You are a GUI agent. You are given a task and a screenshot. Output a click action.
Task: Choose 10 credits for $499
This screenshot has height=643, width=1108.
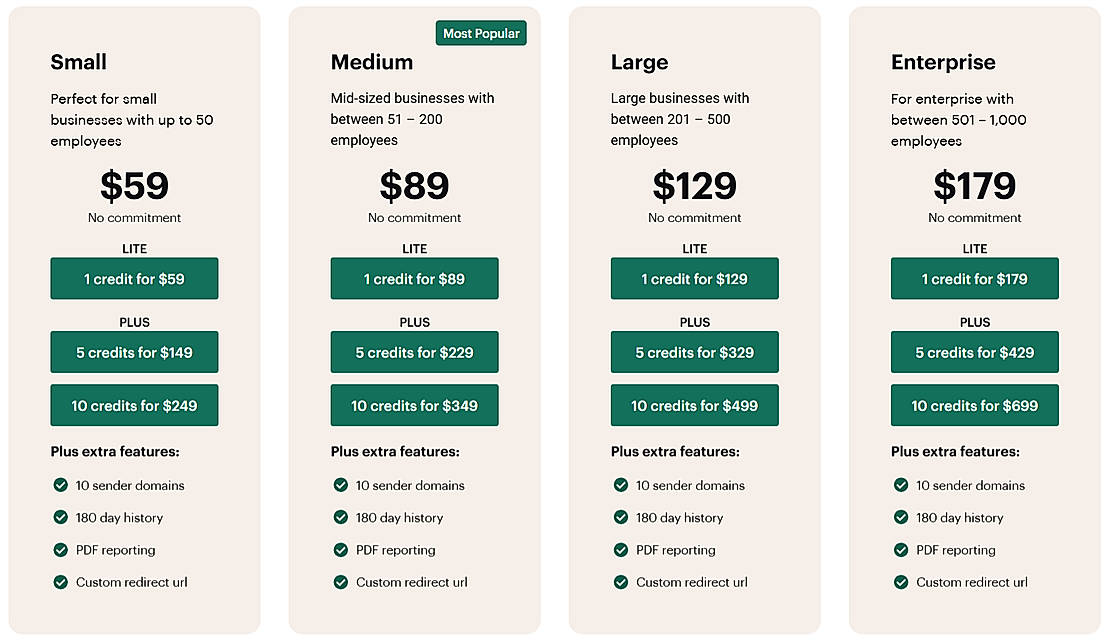click(x=694, y=406)
